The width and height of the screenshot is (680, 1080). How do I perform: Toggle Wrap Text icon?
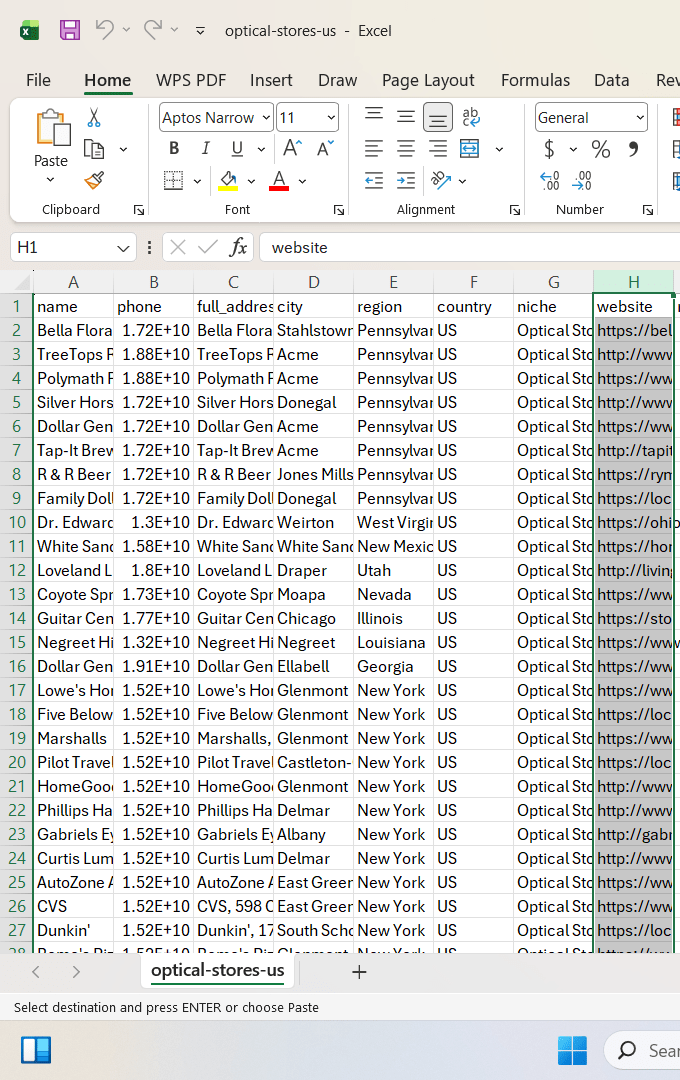click(x=471, y=116)
